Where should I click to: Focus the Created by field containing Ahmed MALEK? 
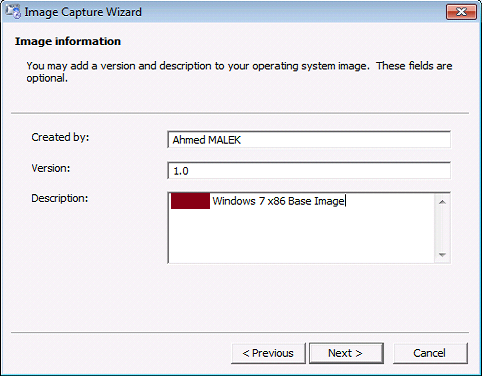[x=309, y=140]
